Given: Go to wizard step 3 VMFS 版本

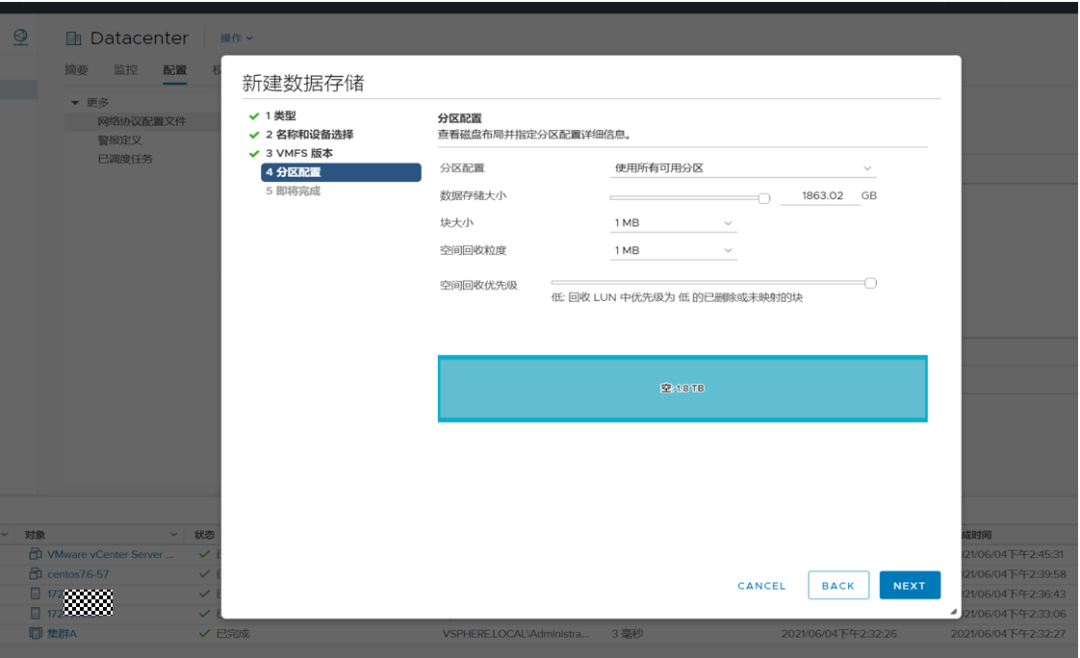Looking at the screenshot, I should (x=299, y=153).
